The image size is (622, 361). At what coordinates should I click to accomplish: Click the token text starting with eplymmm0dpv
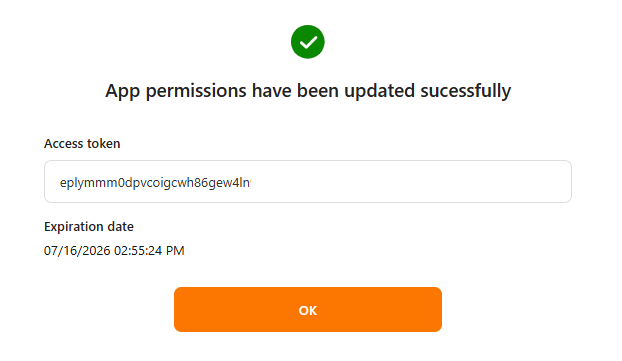point(155,182)
